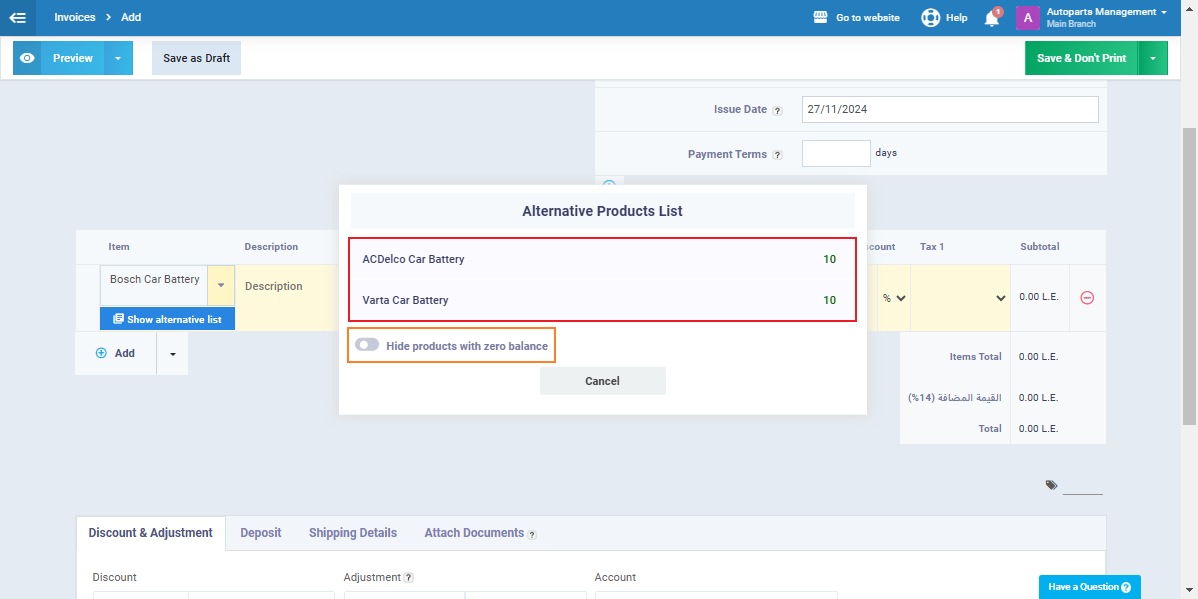1198x599 pixels.
Task: Click the help icon next to Issue Date
Action: [x=777, y=110]
